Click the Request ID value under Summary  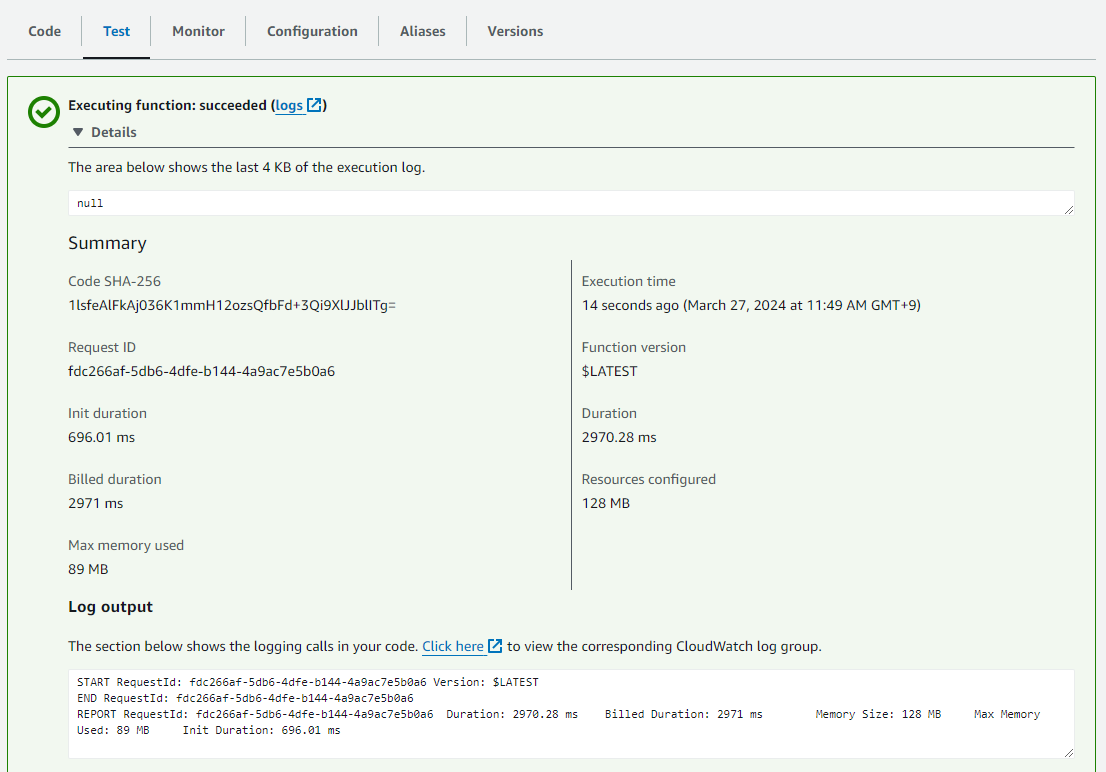pos(201,371)
